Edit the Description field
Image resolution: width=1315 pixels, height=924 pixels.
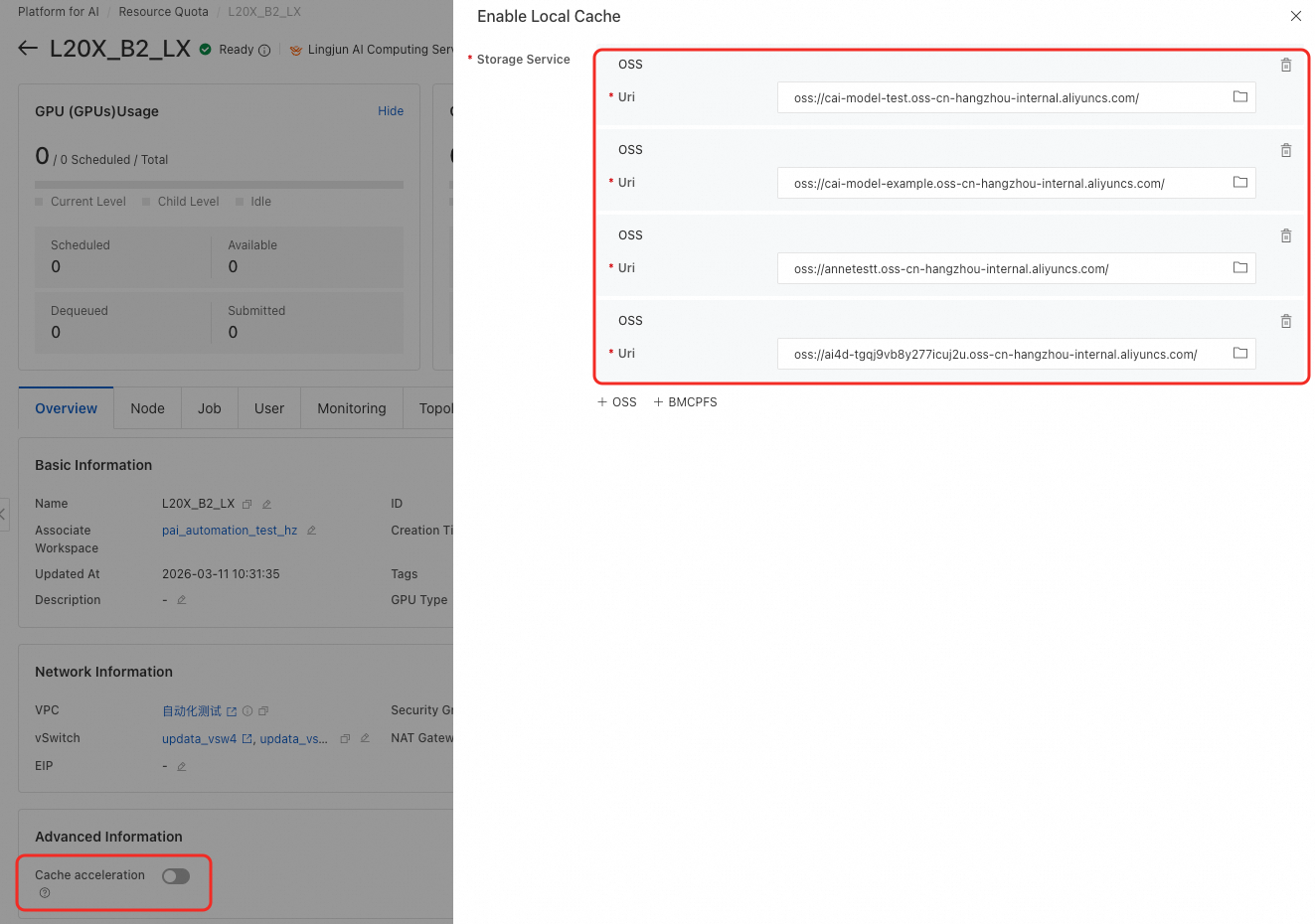(x=181, y=600)
